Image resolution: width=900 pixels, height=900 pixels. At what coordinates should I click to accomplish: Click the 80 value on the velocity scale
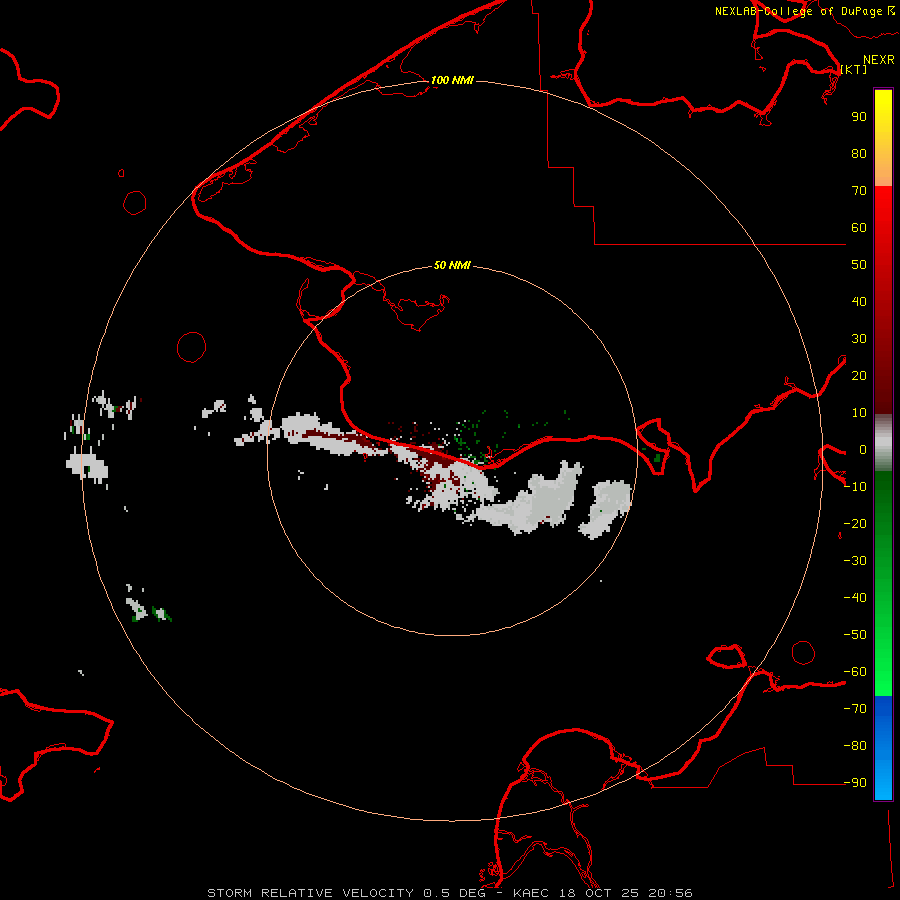coord(859,153)
